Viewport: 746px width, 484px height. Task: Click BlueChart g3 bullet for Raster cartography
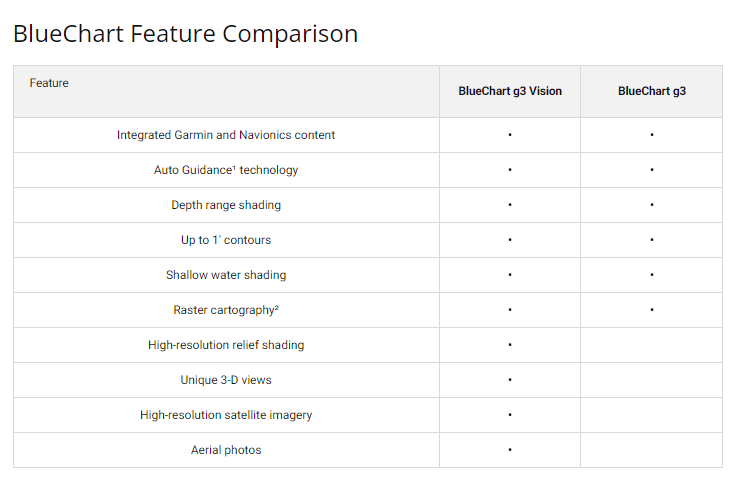click(x=652, y=310)
